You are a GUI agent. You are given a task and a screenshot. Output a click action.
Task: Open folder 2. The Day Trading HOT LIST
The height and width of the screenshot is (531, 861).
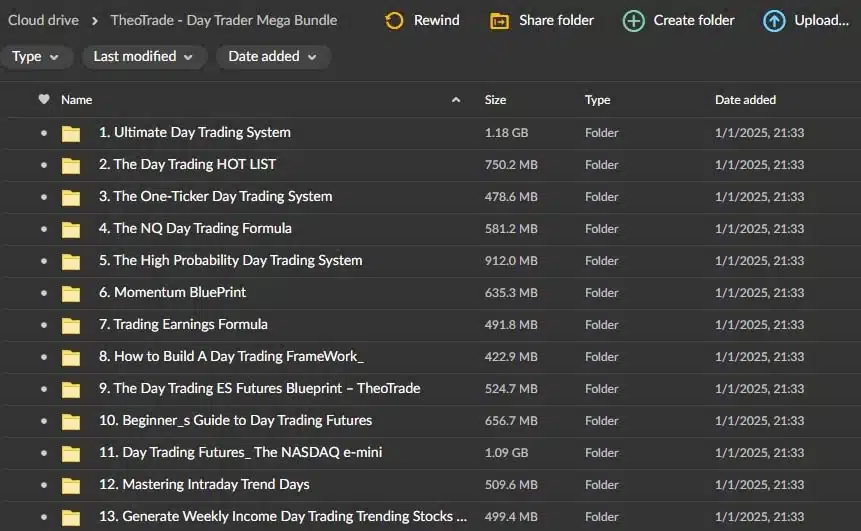(x=187, y=164)
